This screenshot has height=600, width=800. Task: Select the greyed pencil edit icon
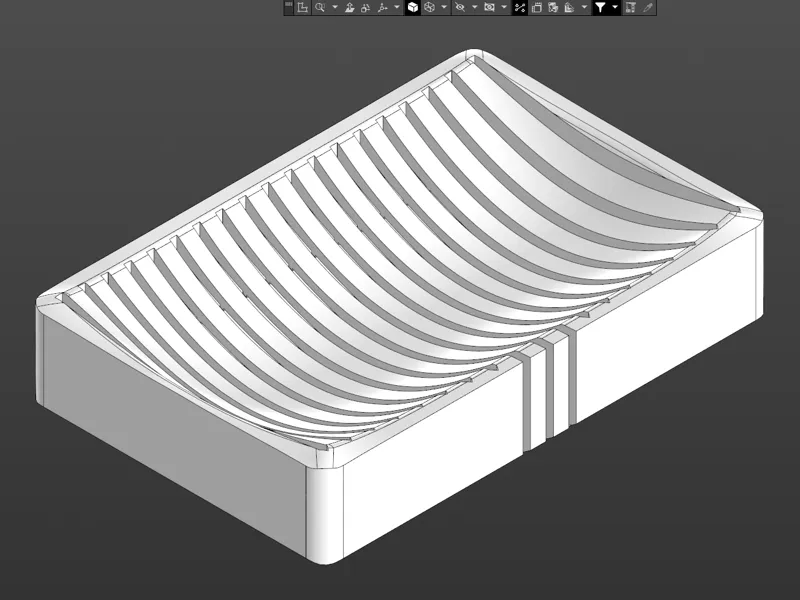tap(647, 7)
